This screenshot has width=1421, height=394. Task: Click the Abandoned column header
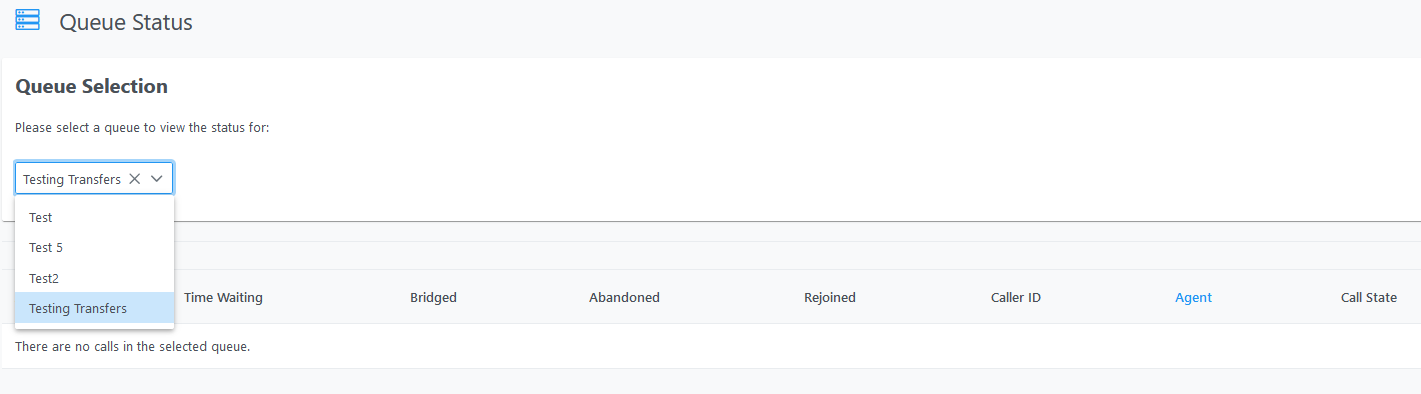[624, 297]
